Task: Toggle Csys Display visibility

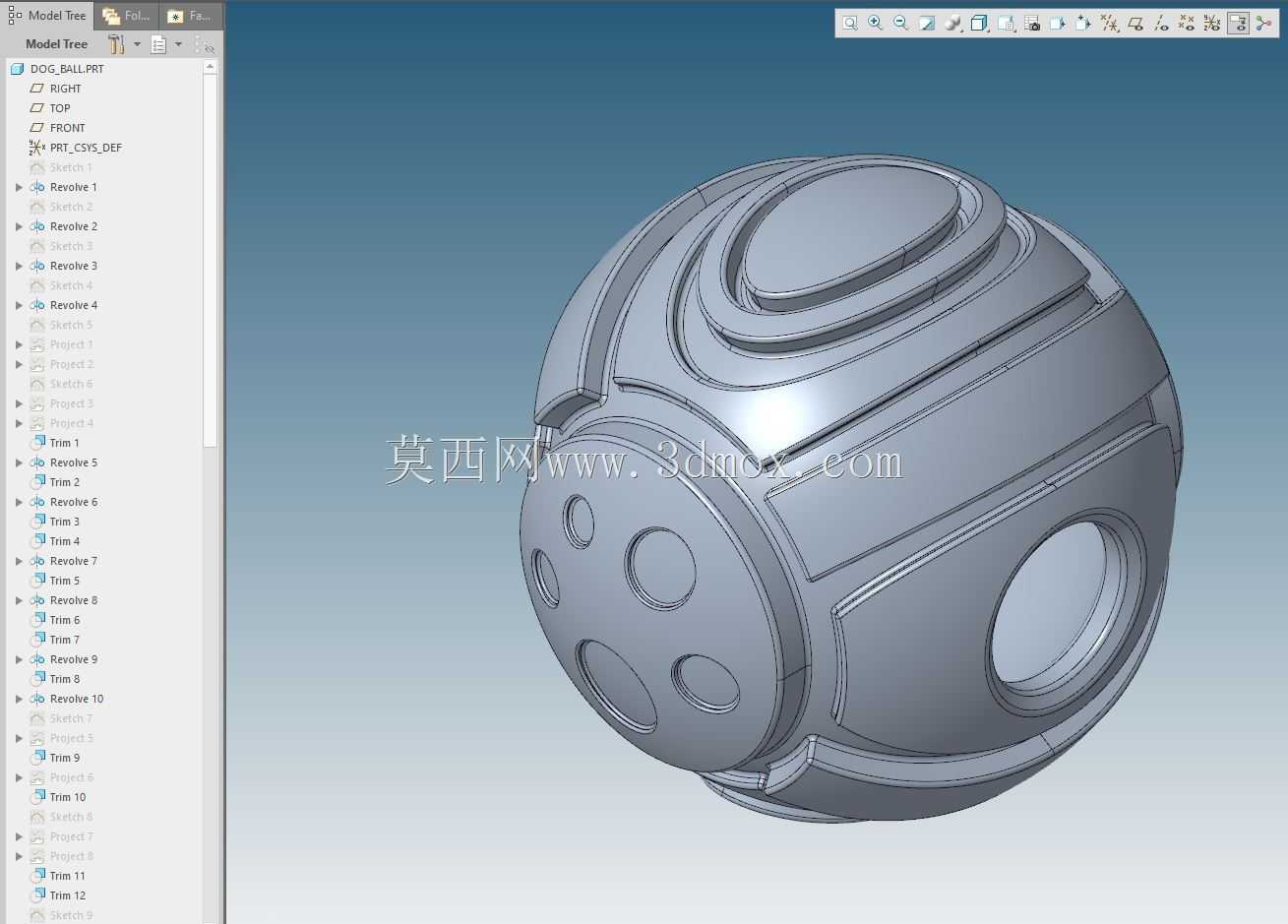Action: [1212, 23]
